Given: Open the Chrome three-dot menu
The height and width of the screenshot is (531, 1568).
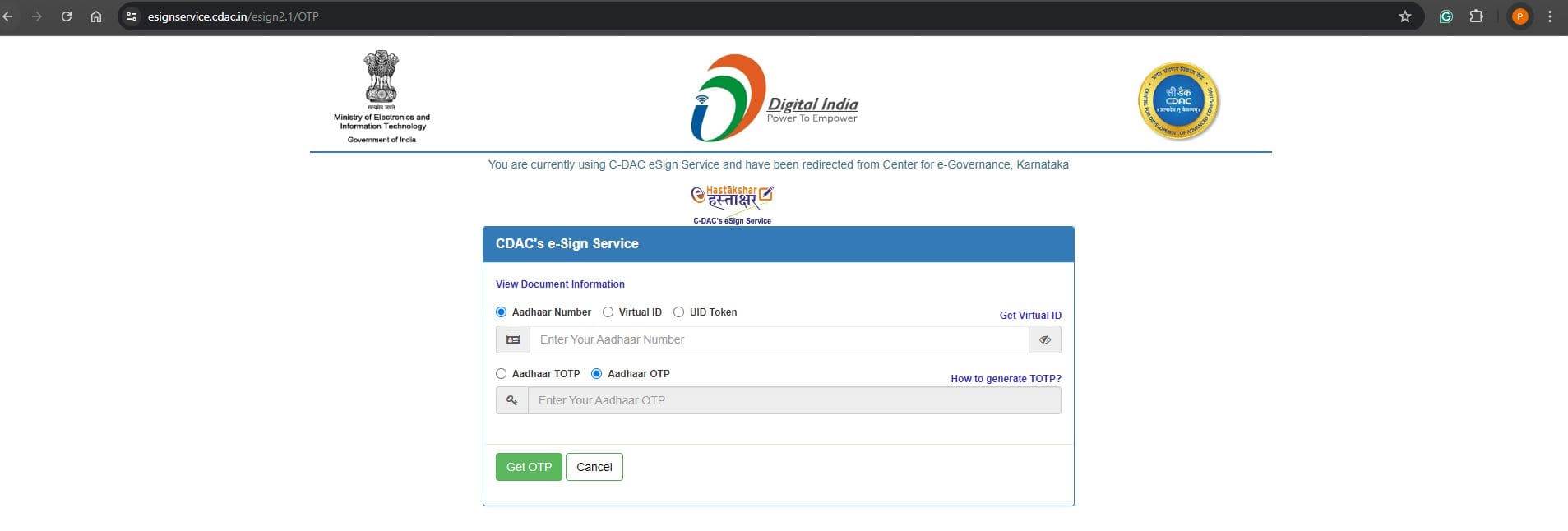Looking at the screenshot, I should pos(1550,16).
